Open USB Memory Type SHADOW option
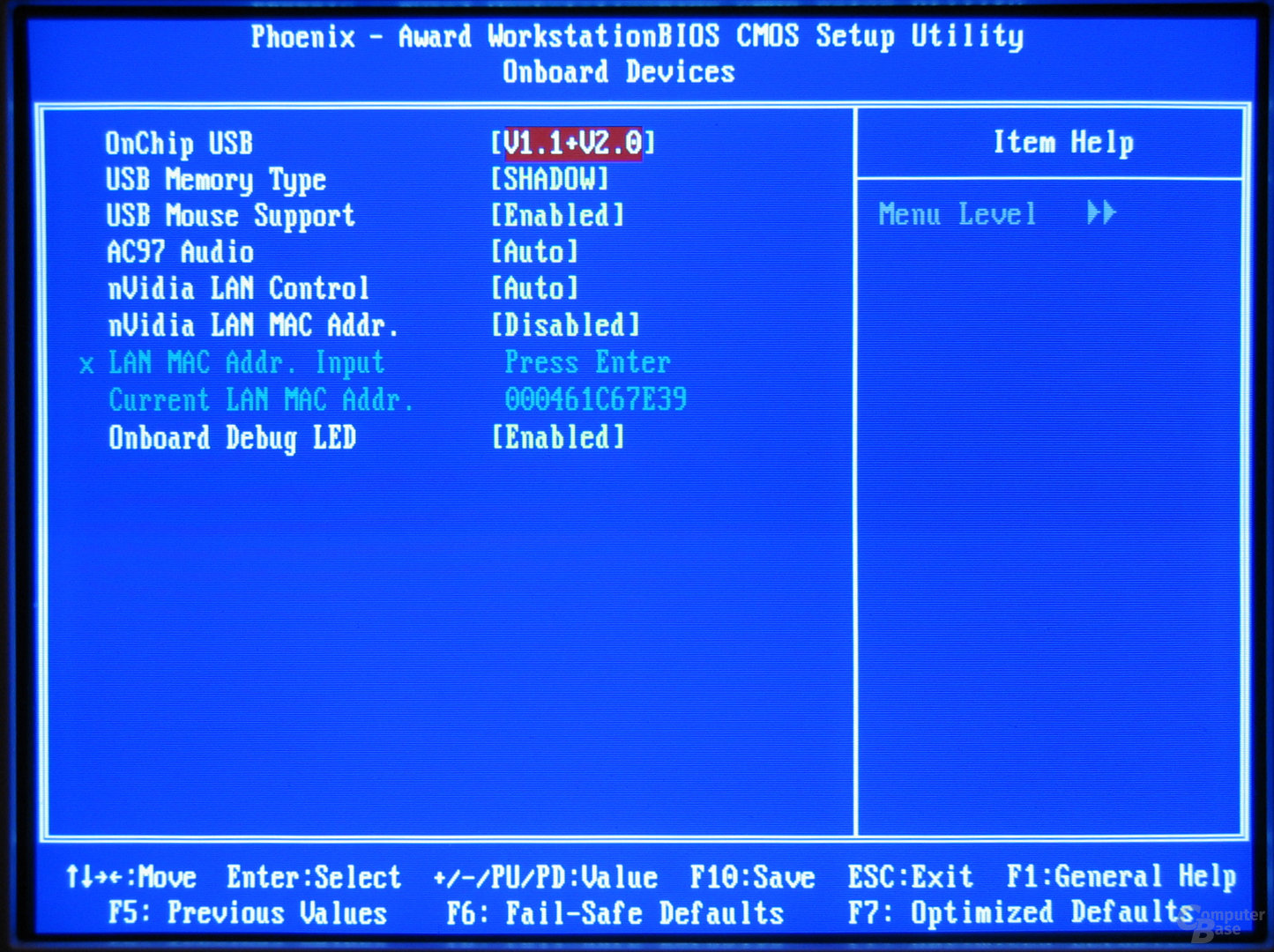 click(x=549, y=179)
